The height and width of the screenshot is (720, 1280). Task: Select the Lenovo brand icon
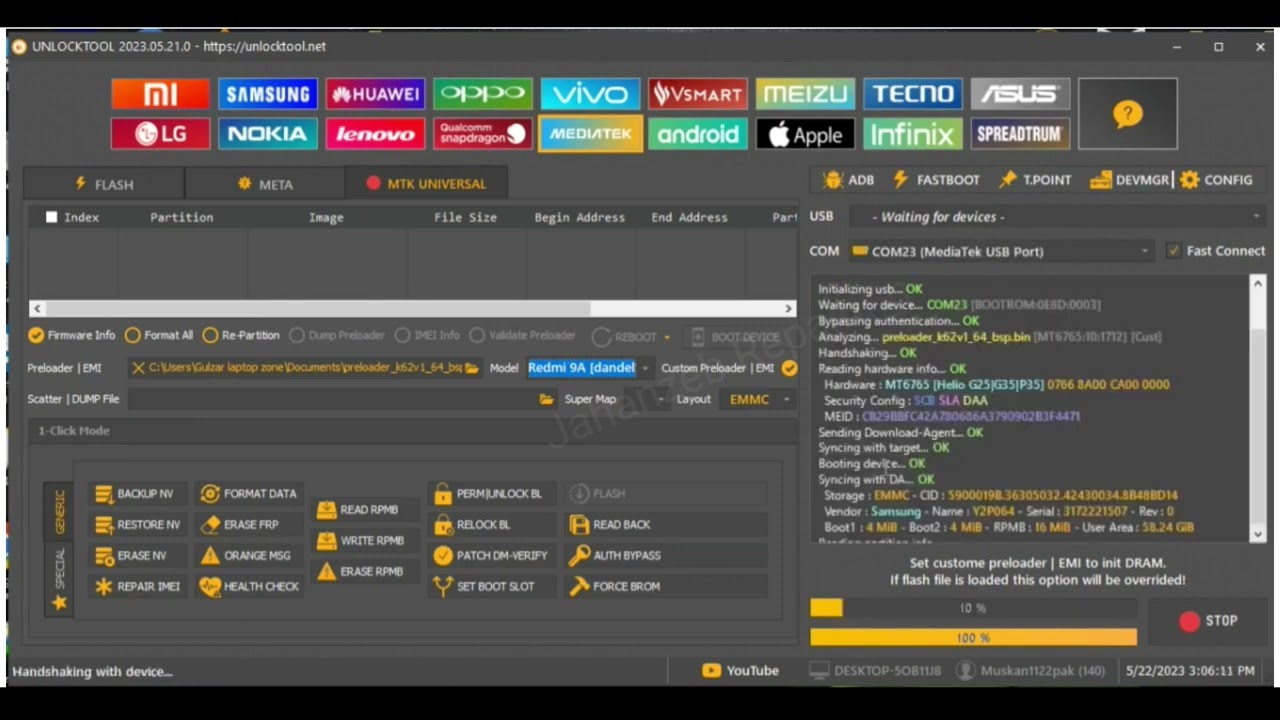(x=375, y=134)
